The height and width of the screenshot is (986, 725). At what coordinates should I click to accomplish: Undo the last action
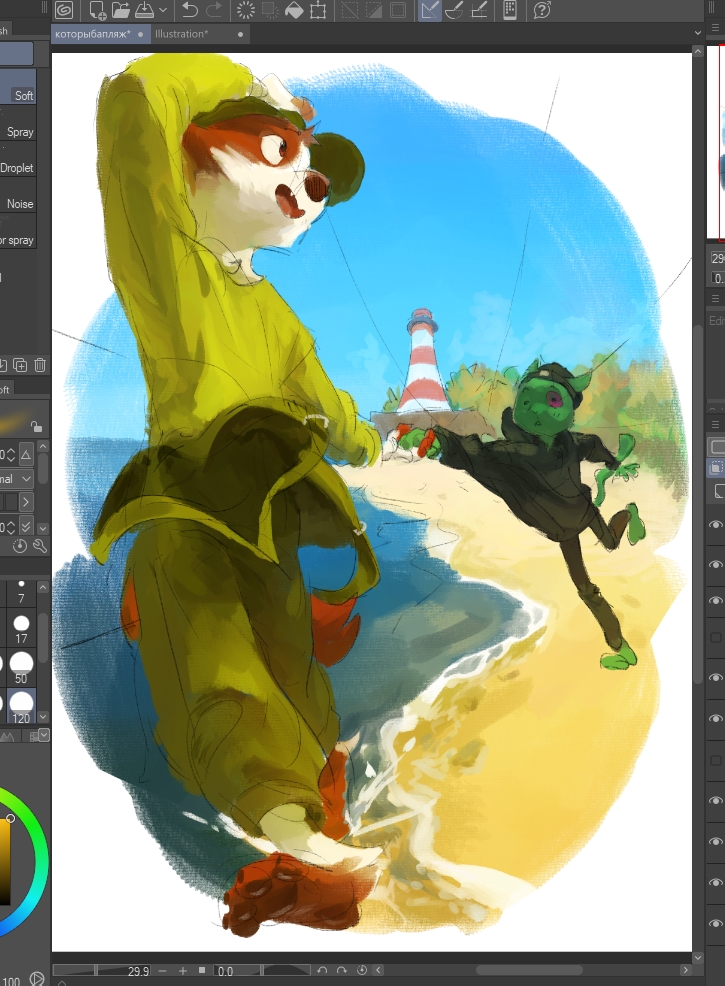click(x=189, y=10)
